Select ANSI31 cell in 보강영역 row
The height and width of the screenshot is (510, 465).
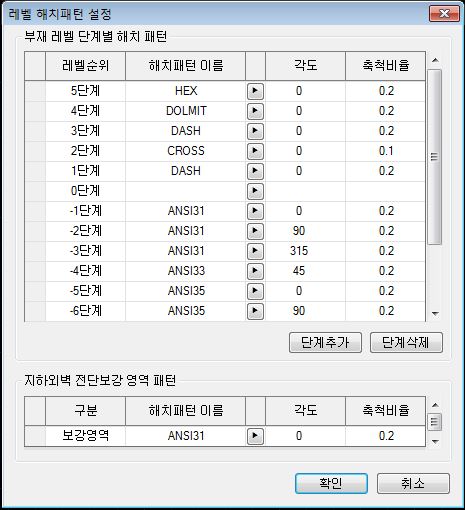185,436
